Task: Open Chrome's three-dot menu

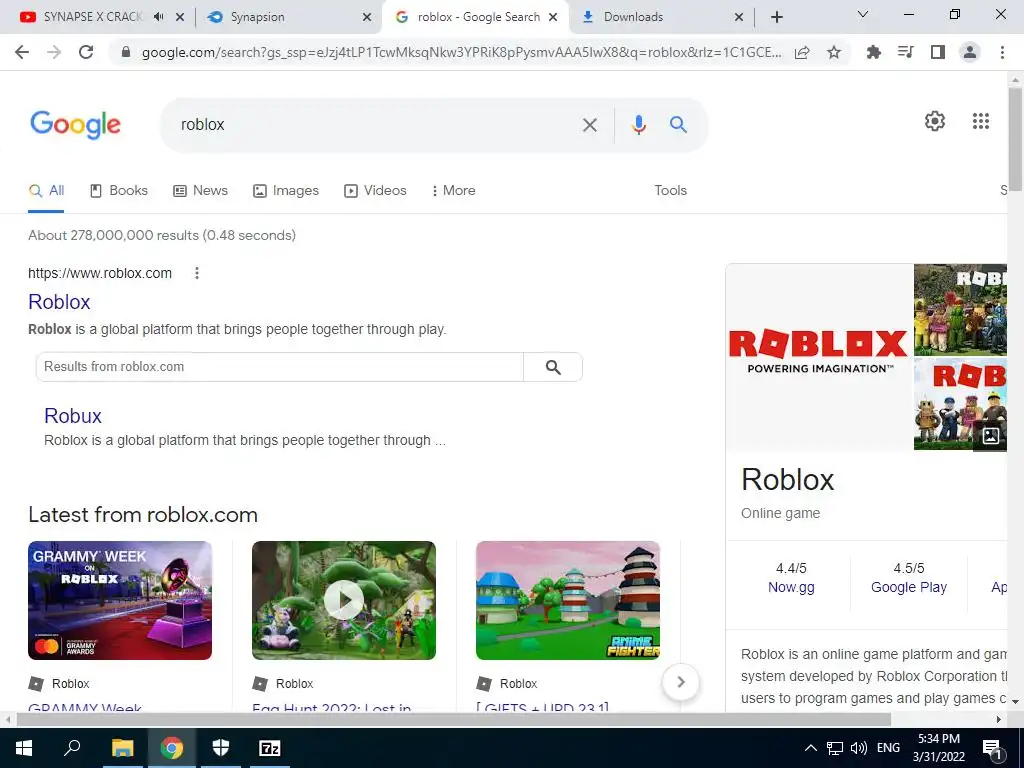Action: 1002,52
